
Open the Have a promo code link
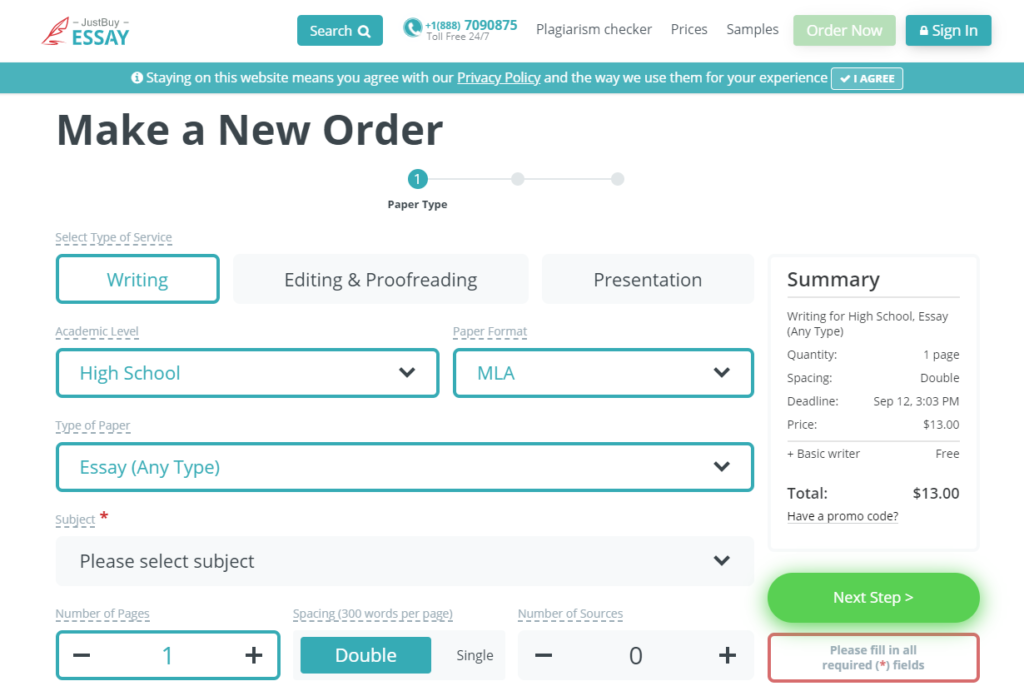842,516
